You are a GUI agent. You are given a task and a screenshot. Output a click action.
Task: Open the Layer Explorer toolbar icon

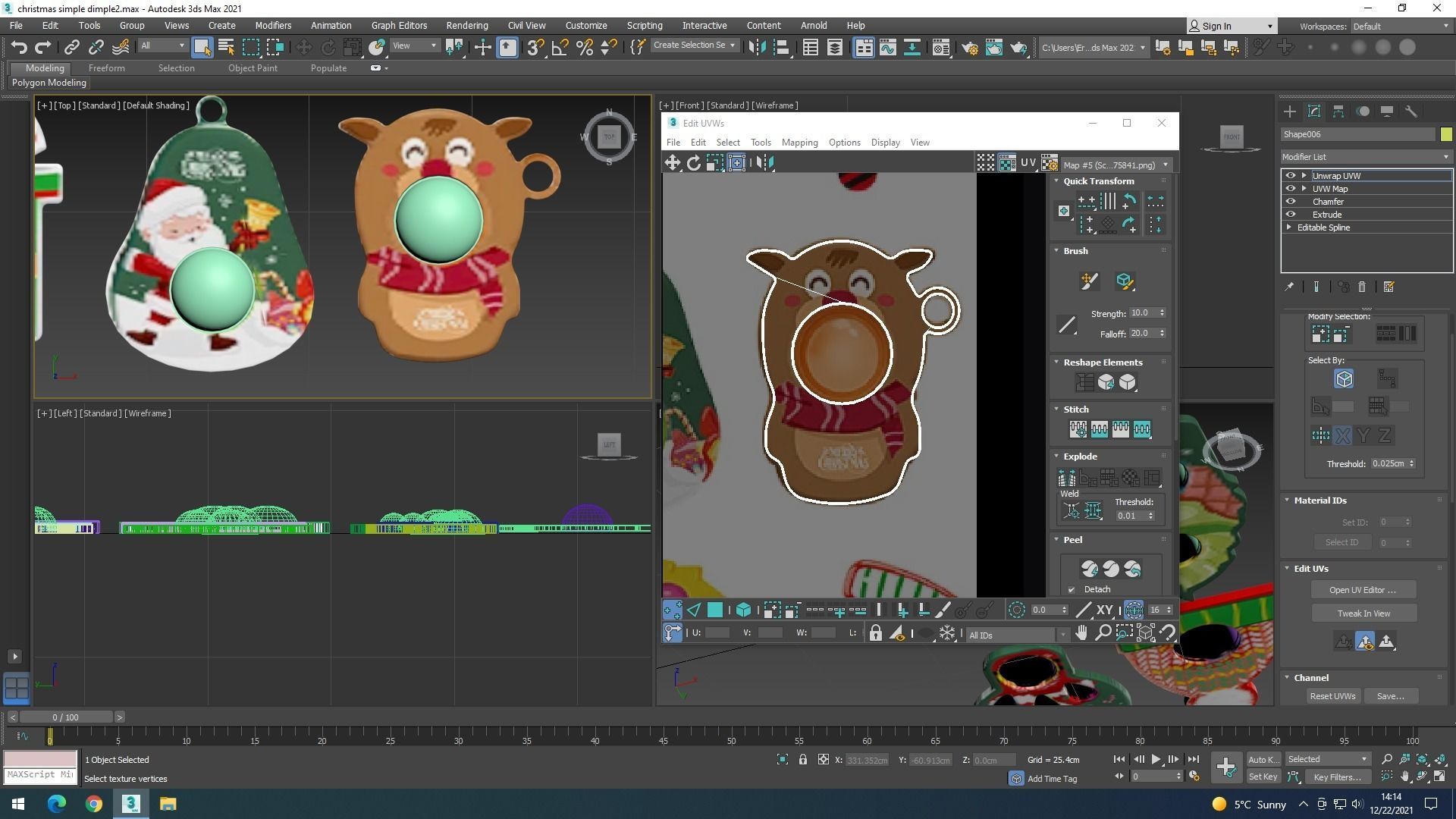tap(834, 47)
